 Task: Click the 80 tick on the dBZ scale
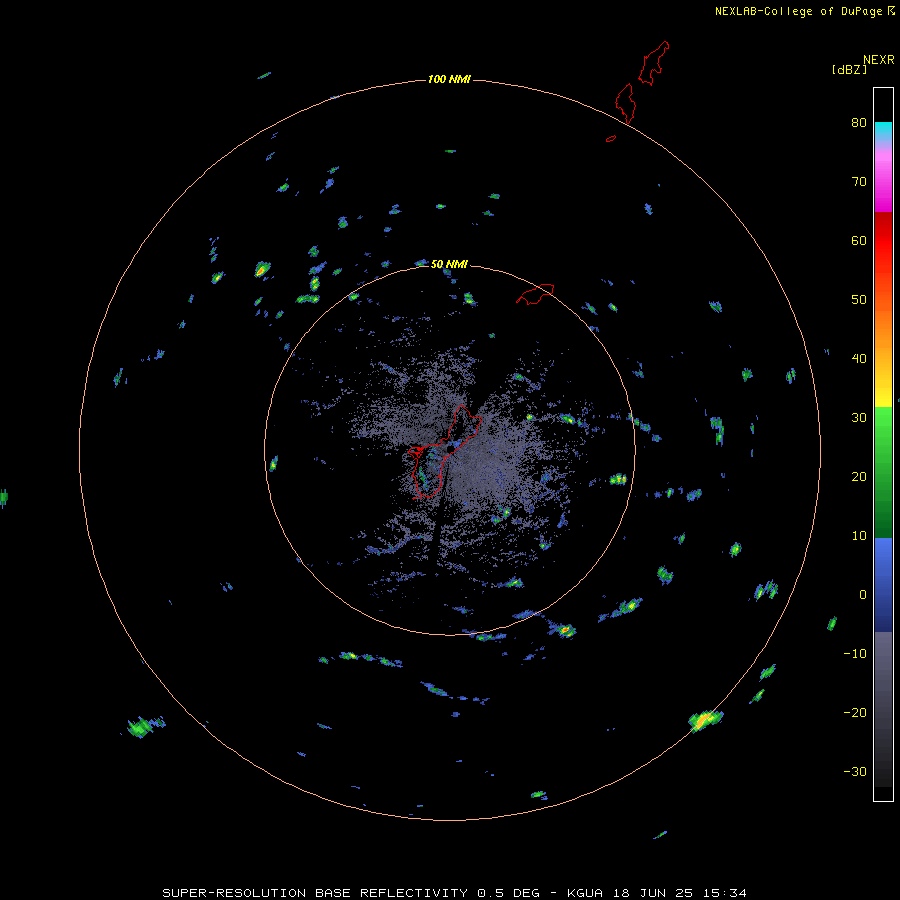(x=859, y=122)
